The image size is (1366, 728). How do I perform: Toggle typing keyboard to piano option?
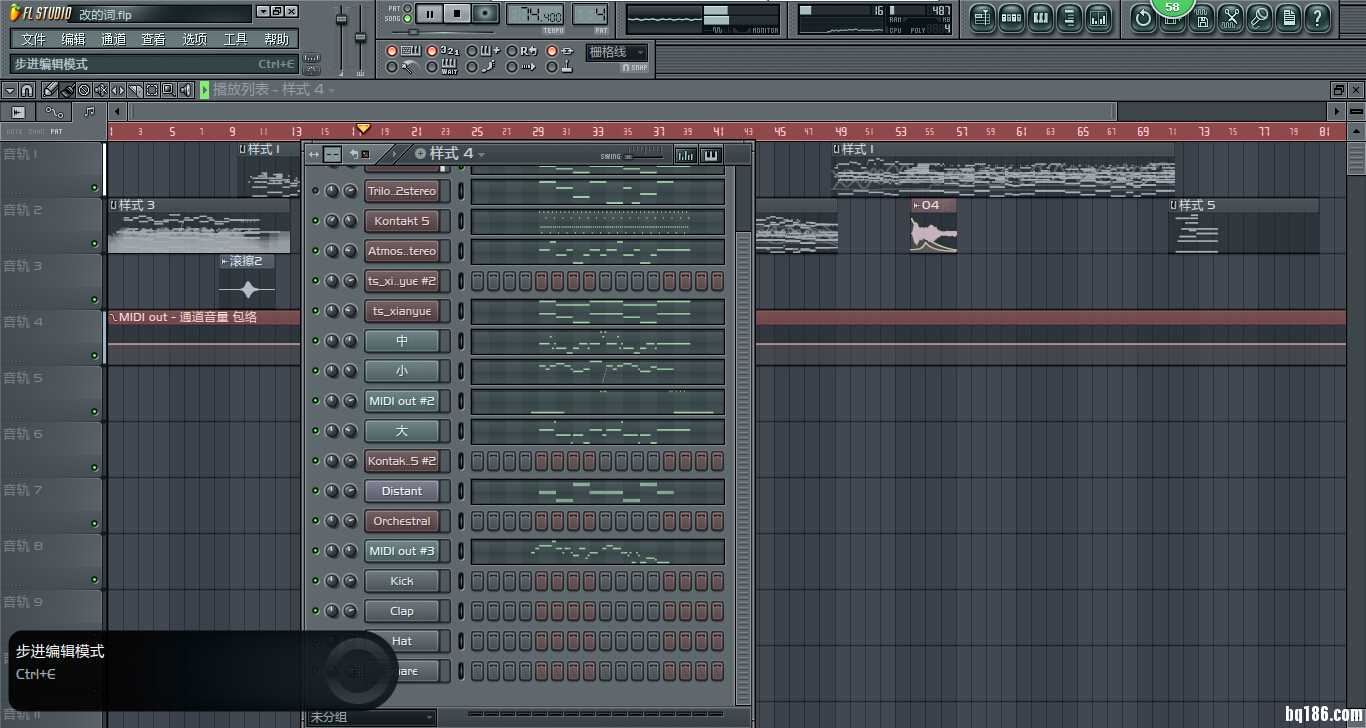pyautogui.click(x=392, y=51)
